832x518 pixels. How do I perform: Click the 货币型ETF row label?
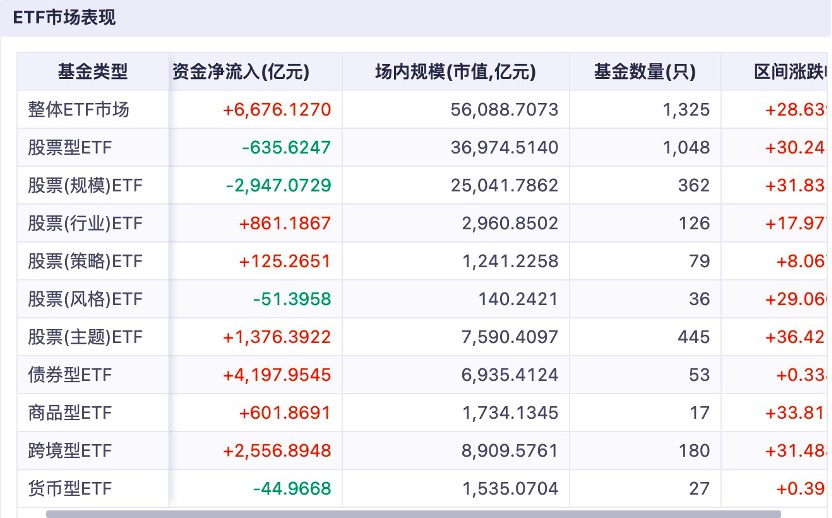pyautogui.click(x=70, y=489)
